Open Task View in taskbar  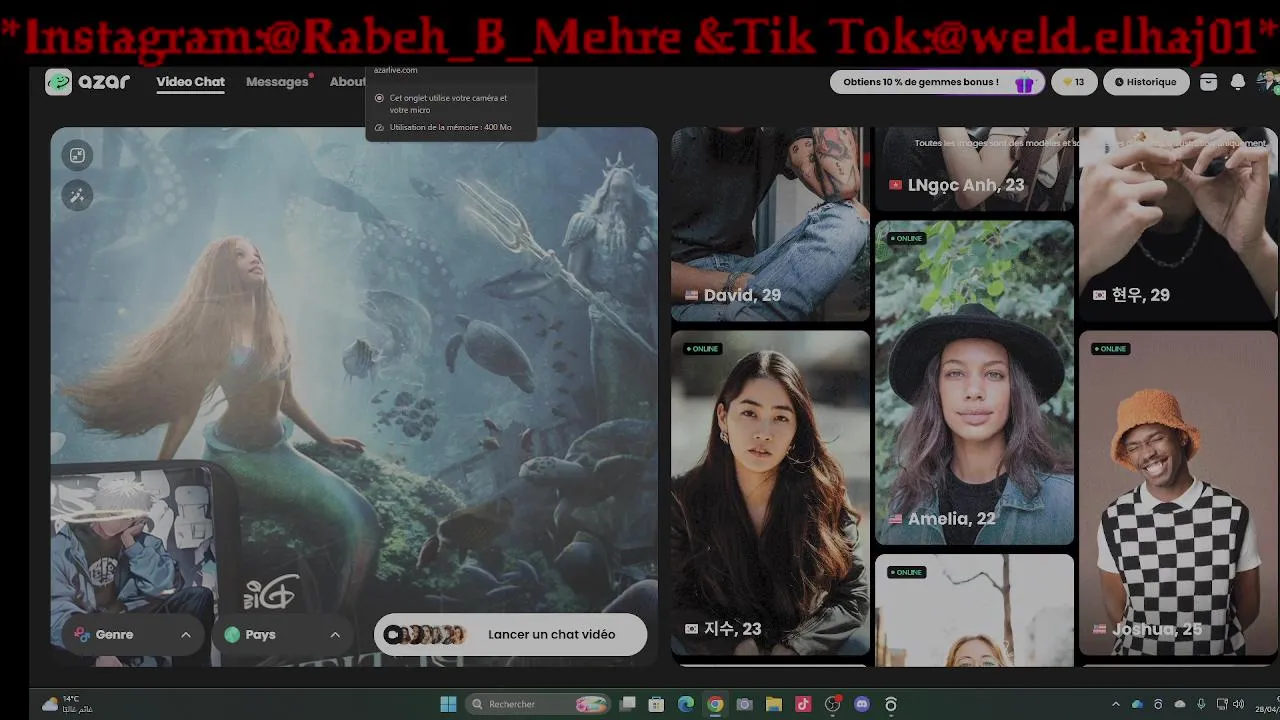coord(628,704)
